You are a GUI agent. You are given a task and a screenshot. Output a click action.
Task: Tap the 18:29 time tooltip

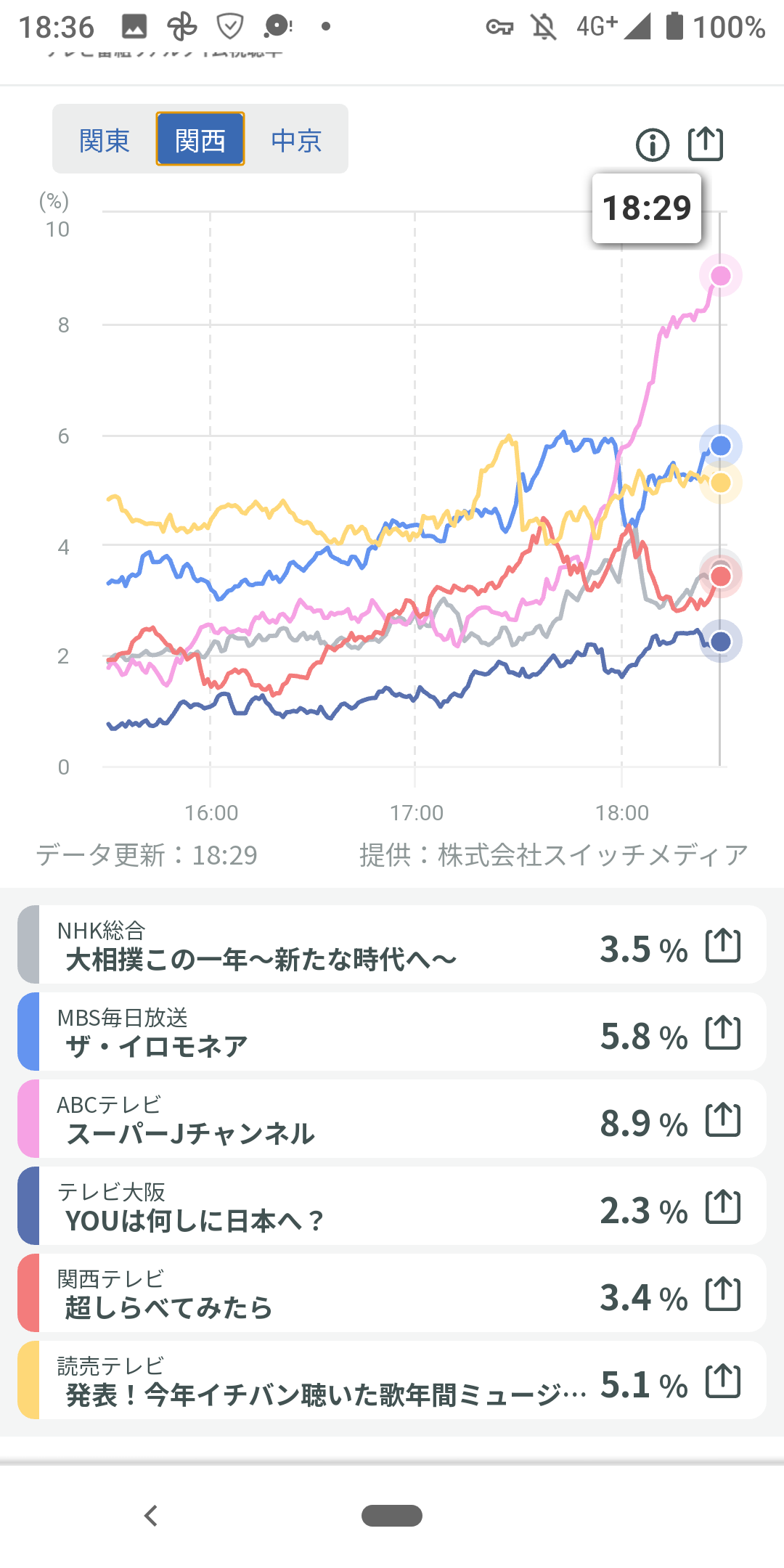[646, 208]
